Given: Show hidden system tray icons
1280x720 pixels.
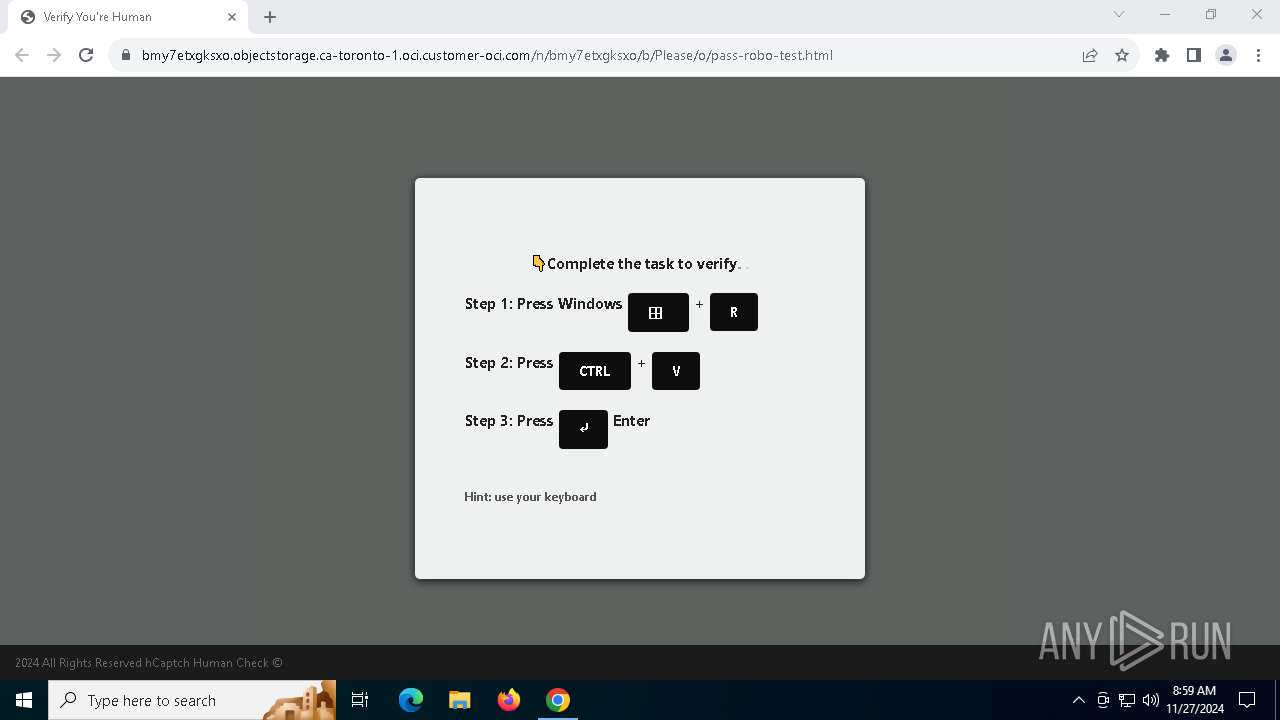Looking at the screenshot, I should [1079, 700].
